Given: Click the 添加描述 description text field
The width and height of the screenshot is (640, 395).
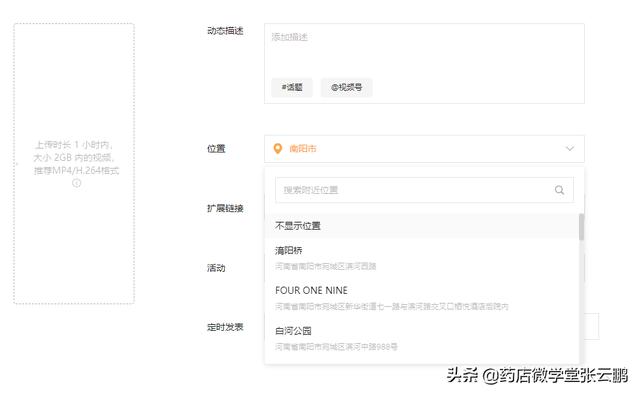Looking at the screenshot, I should coord(424,63).
